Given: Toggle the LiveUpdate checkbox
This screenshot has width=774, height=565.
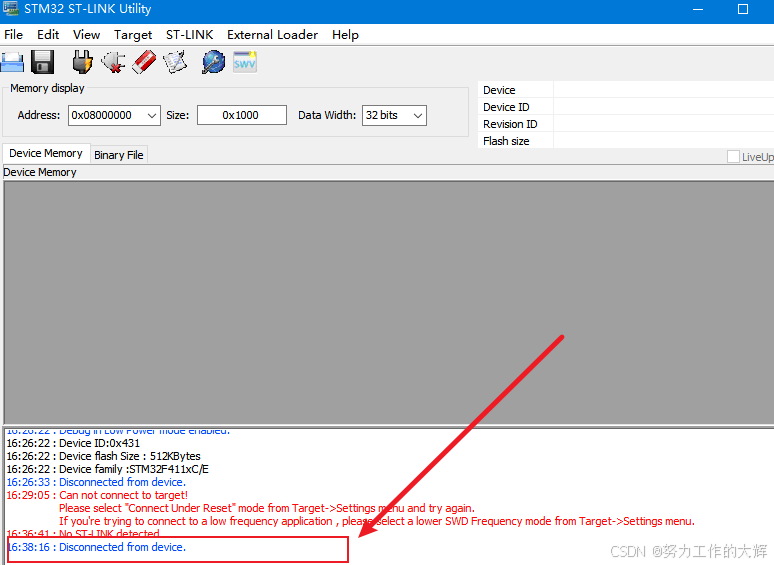Looking at the screenshot, I should click(x=733, y=156).
